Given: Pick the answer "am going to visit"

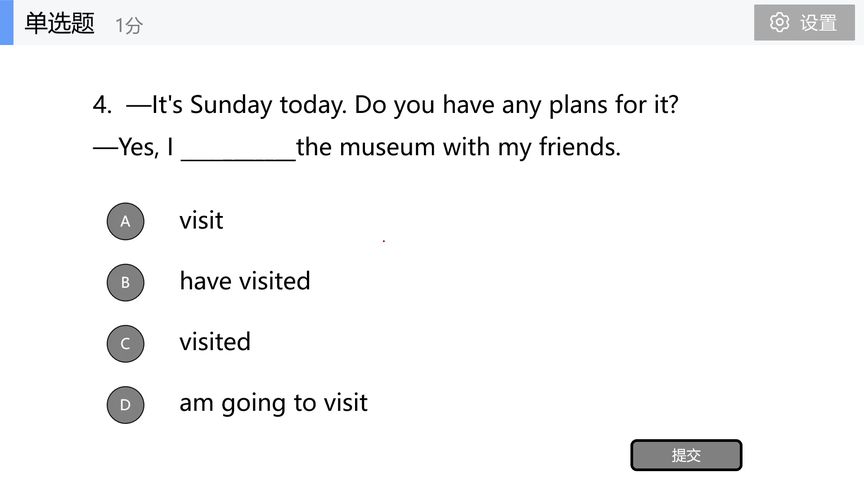Looking at the screenshot, I should 273,404.
